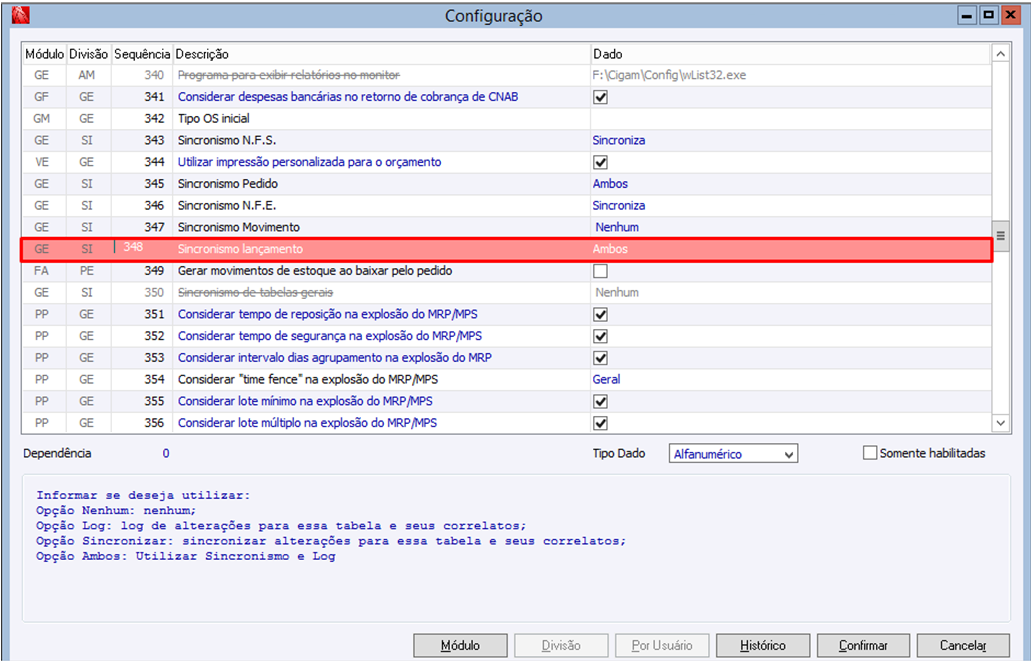Click the scroll up arrow of the list
The height and width of the screenshot is (661, 1031).
(x=1000, y=54)
